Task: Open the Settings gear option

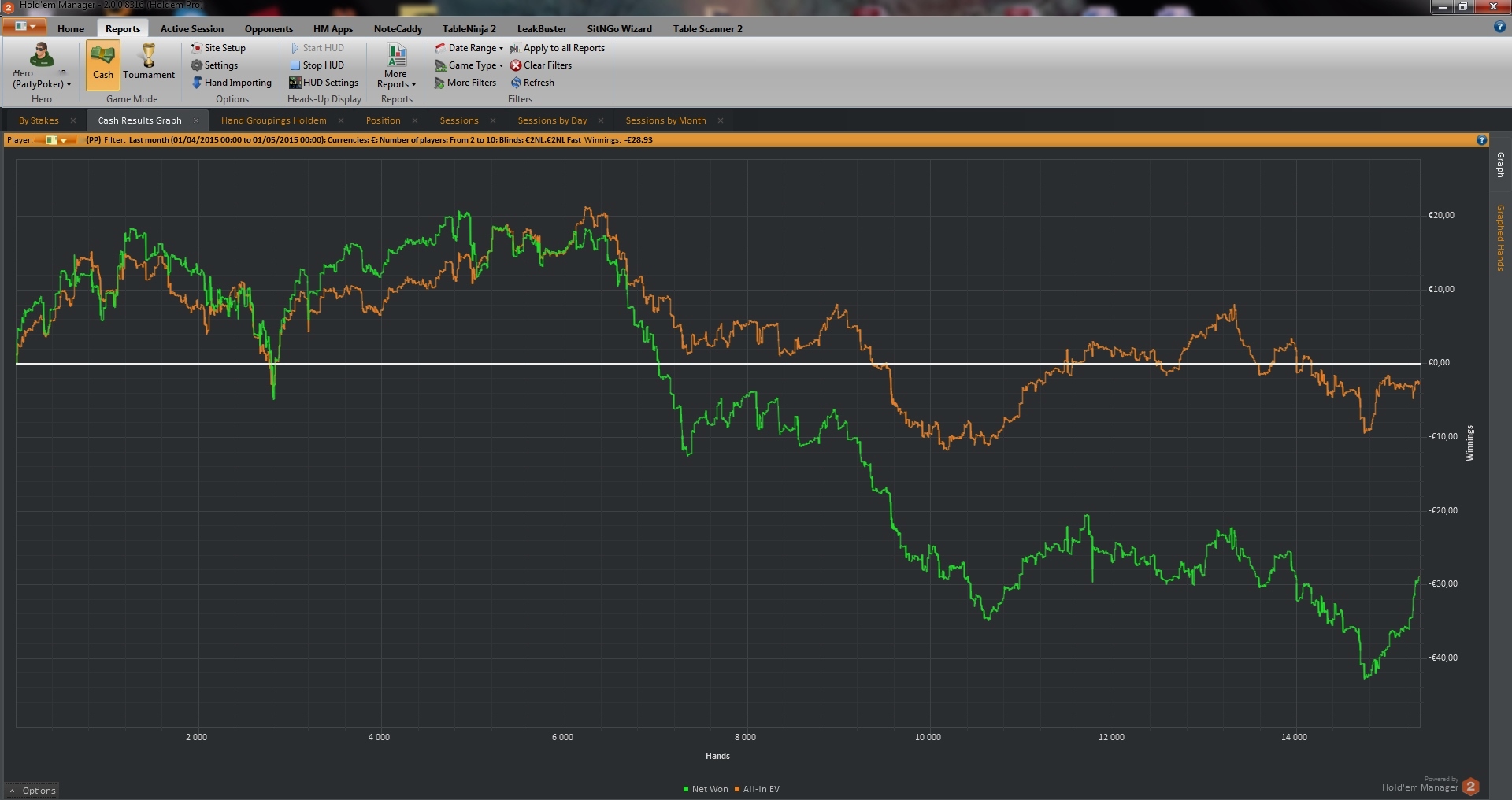Action: [x=214, y=65]
